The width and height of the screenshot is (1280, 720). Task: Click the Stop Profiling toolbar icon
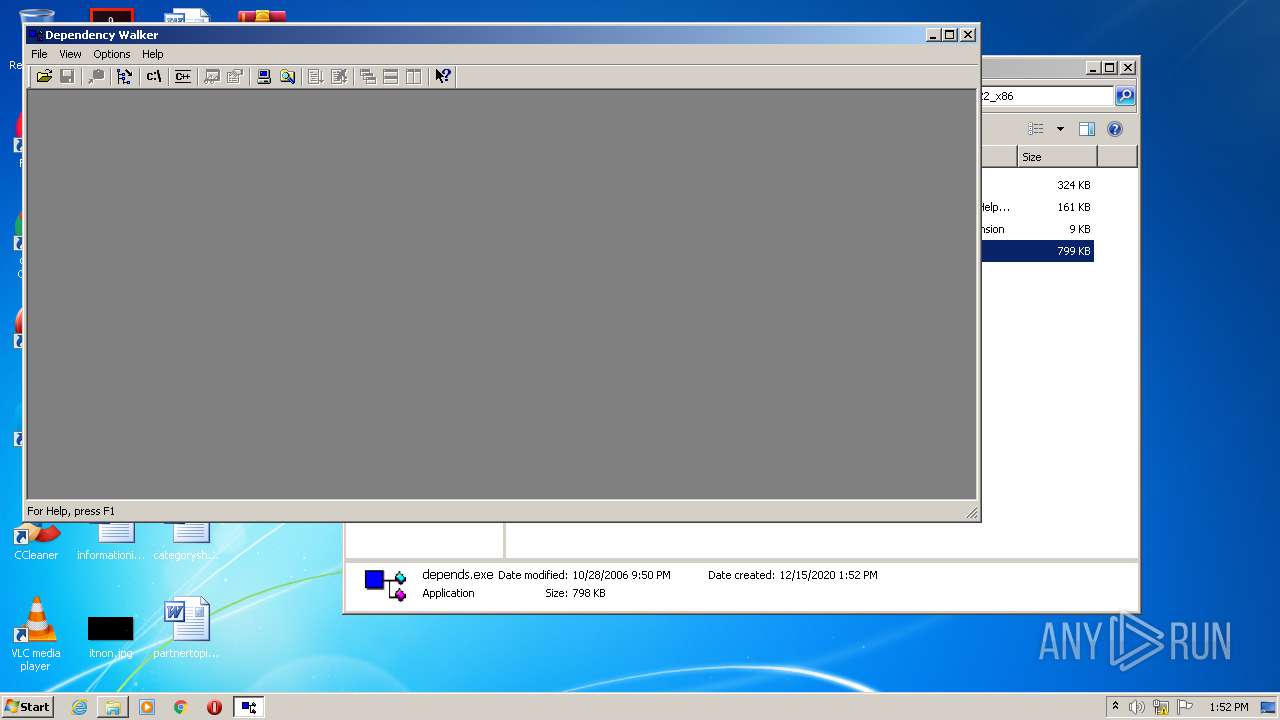click(340, 76)
